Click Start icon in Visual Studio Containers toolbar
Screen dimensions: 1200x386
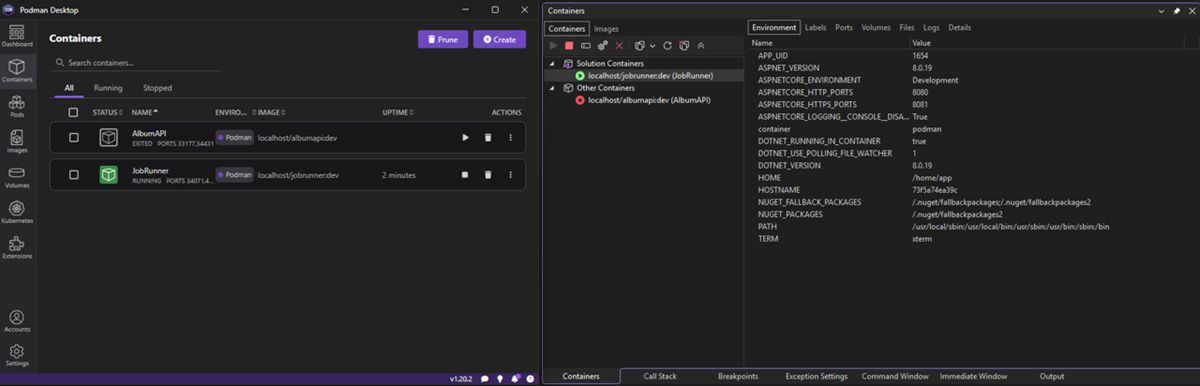coord(553,46)
